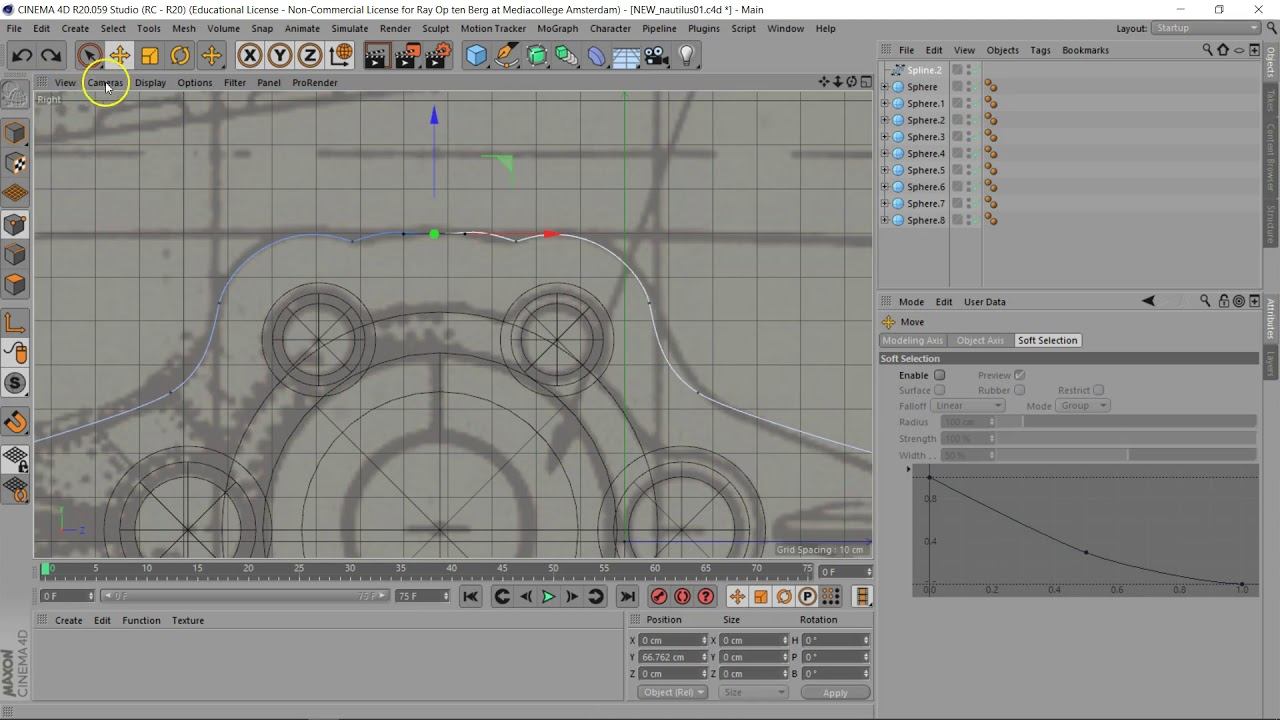
Task: Select Spline.2 in Object Manager
Action: (924, 70)
